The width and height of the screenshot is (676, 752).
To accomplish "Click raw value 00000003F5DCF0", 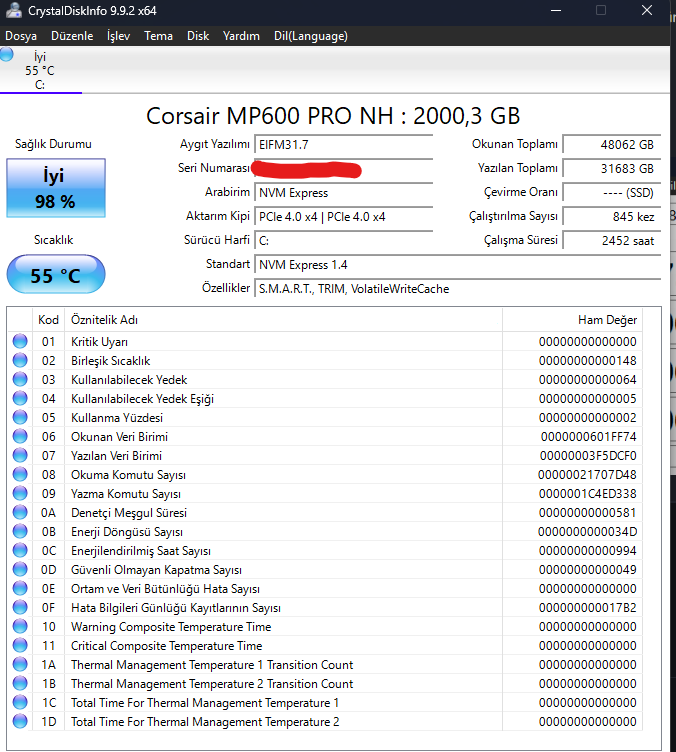I will pyautogui.click(x=588, y=456).
